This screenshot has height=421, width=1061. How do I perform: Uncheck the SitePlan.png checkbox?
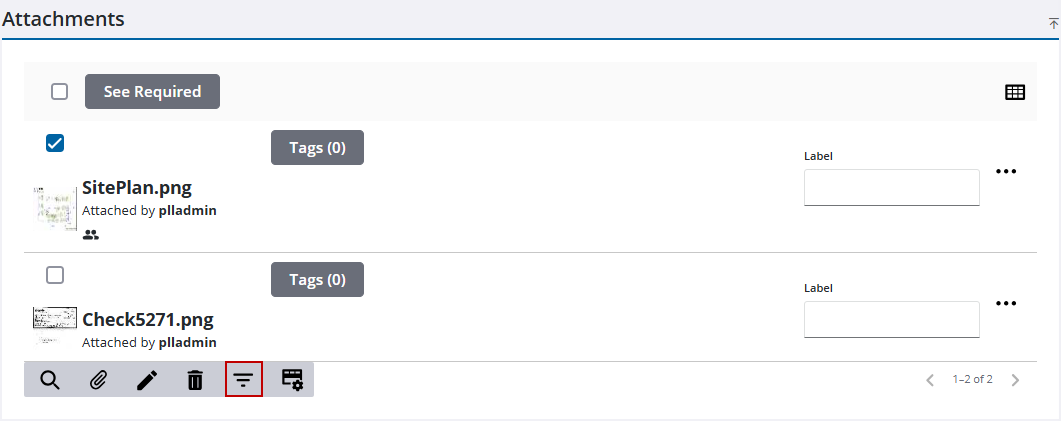(x=55, y=143)
